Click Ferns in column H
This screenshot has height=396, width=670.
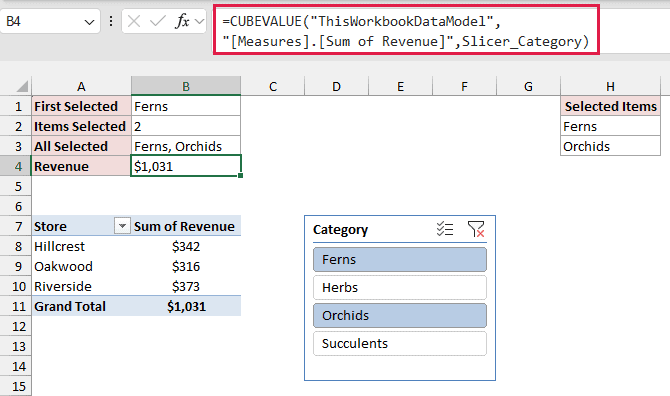[610, 126]
